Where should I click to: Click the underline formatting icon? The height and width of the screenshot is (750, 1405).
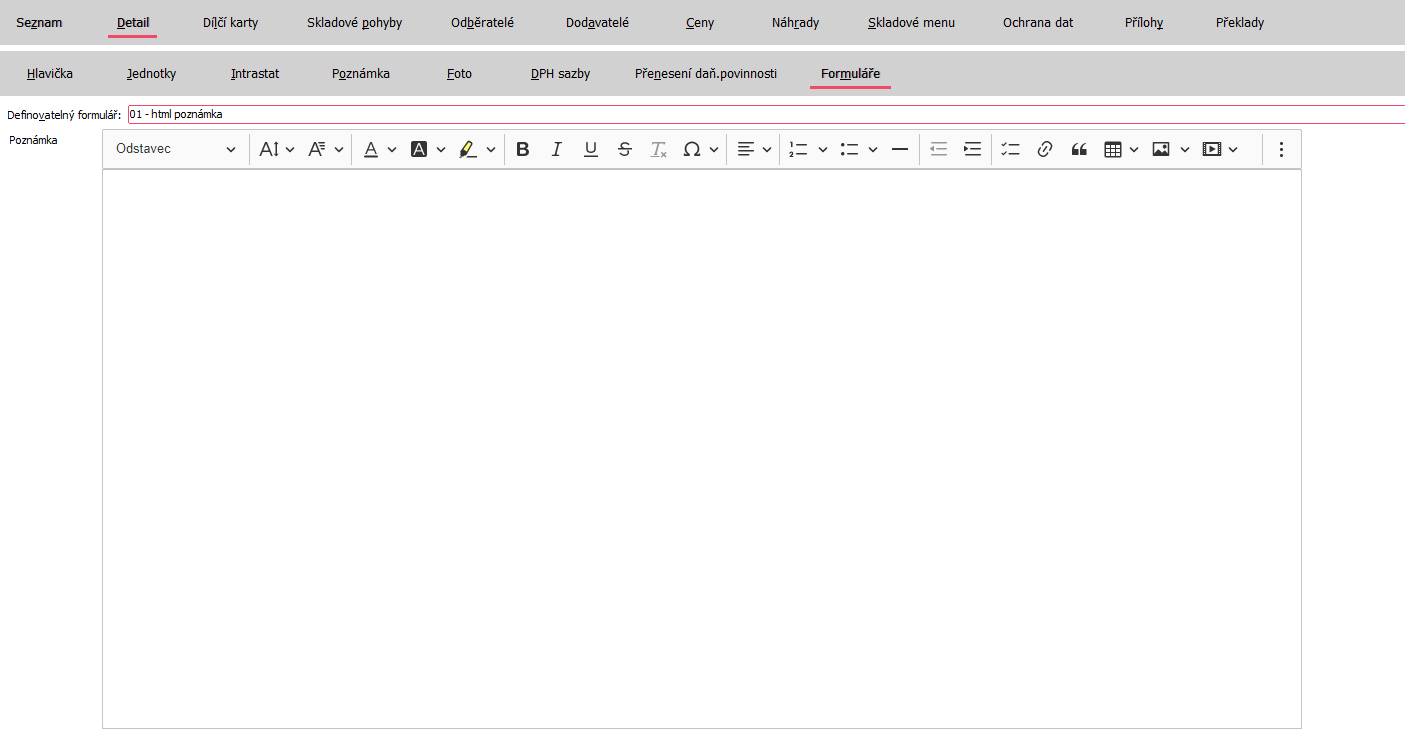click(591, 149)
